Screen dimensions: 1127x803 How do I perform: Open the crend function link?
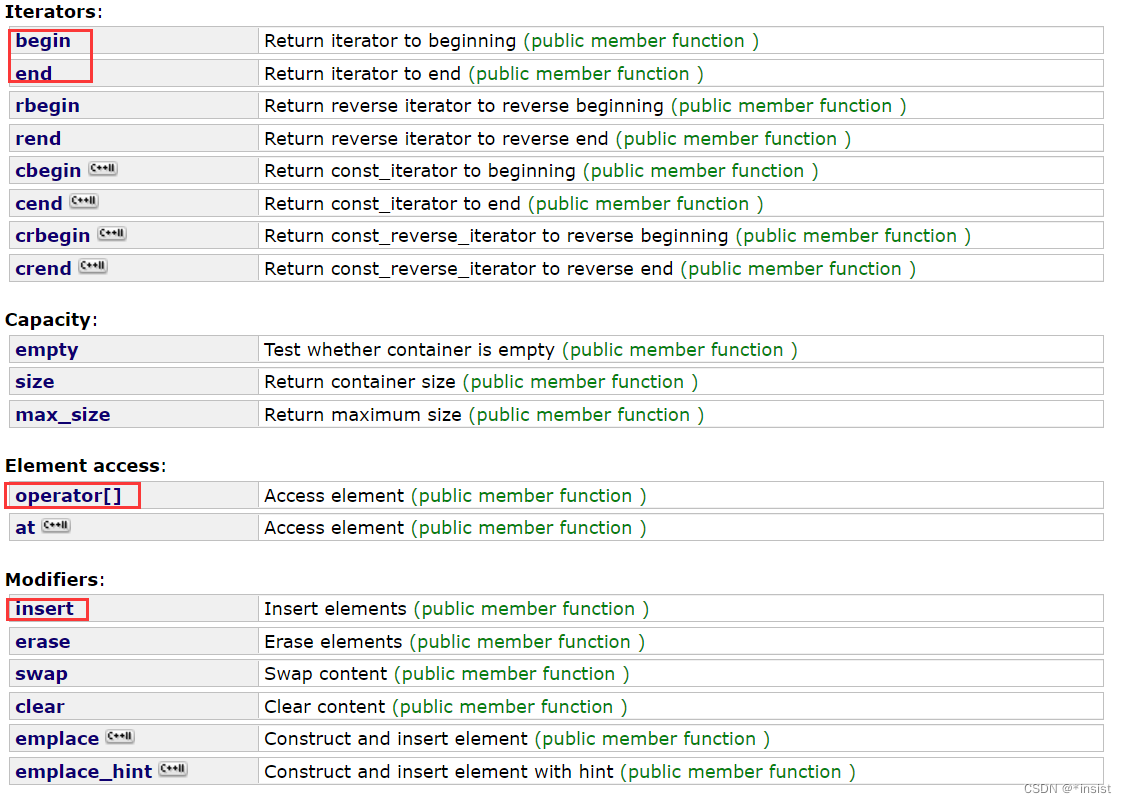point(43,269)
